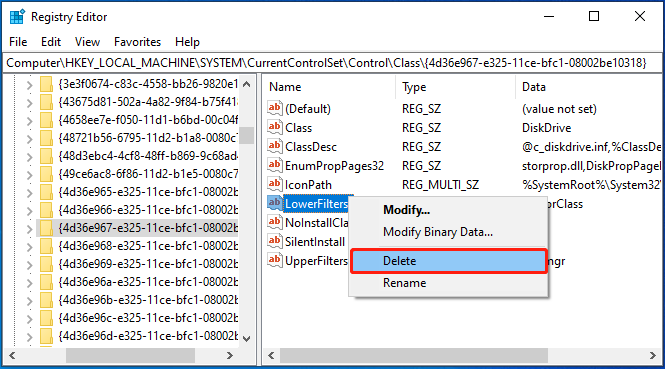Select the icon beside EnumPropPages32 value

(x=275, y=165)
